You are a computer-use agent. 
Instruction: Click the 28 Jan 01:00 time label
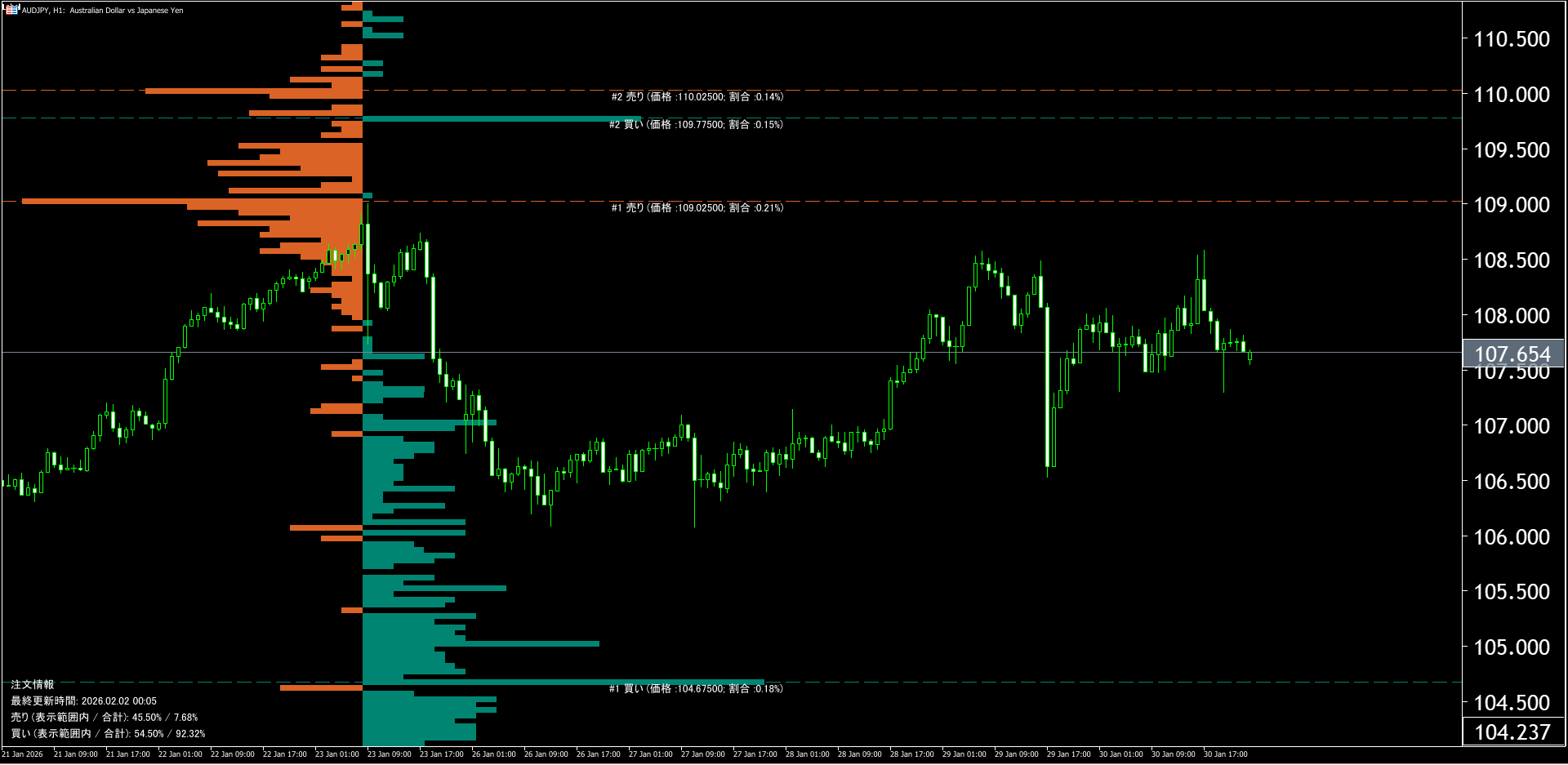(x=808, y=754)
